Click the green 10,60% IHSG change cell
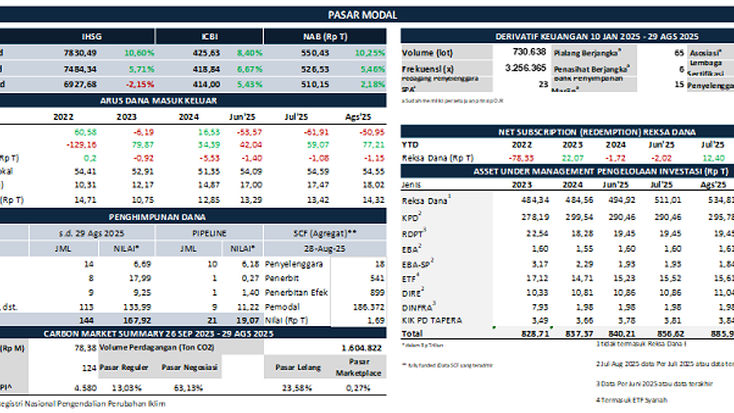The height and width of the screenshot is (413, 734). (139, 53)
